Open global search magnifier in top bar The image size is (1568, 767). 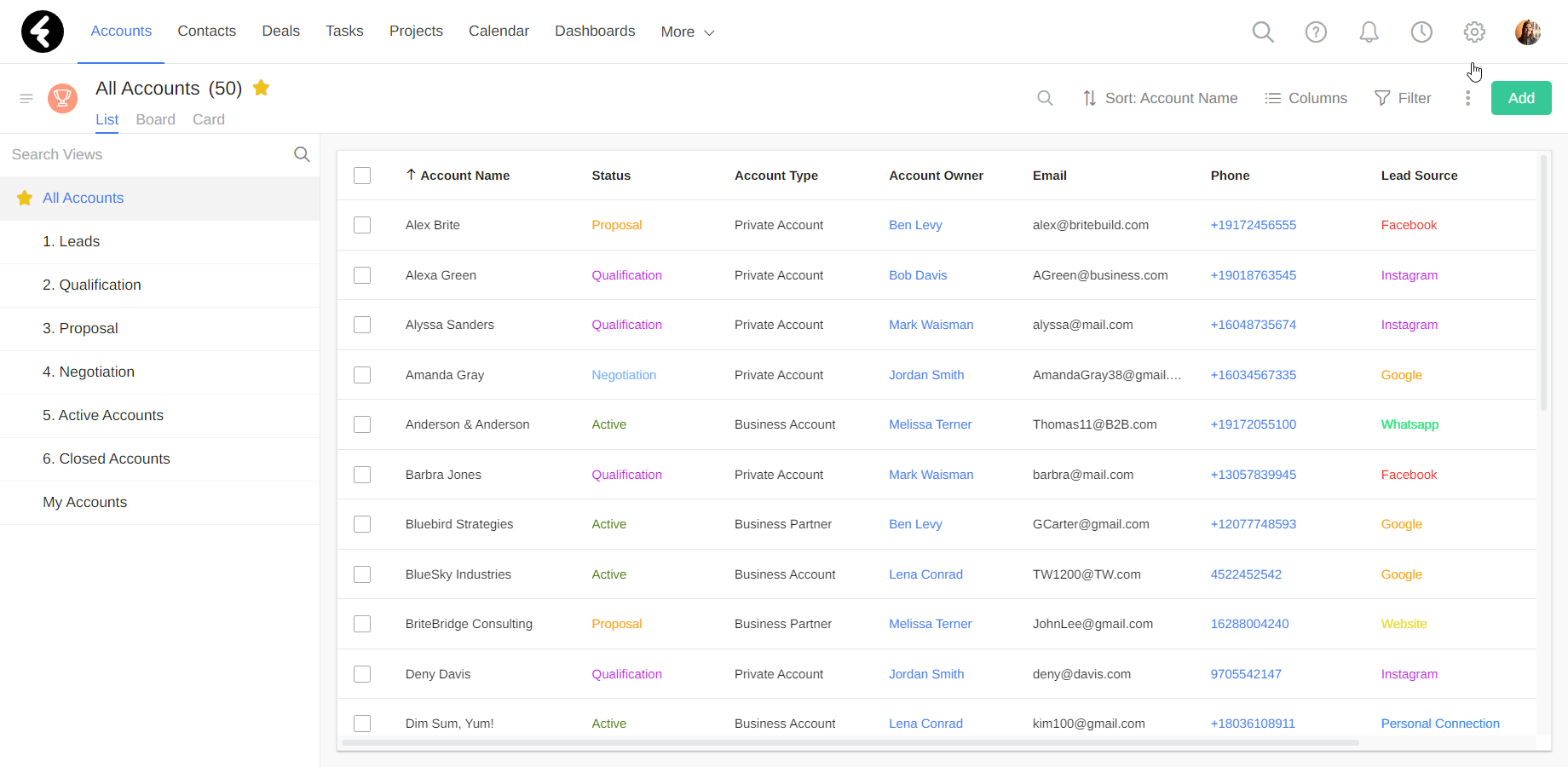(1263, 32)
